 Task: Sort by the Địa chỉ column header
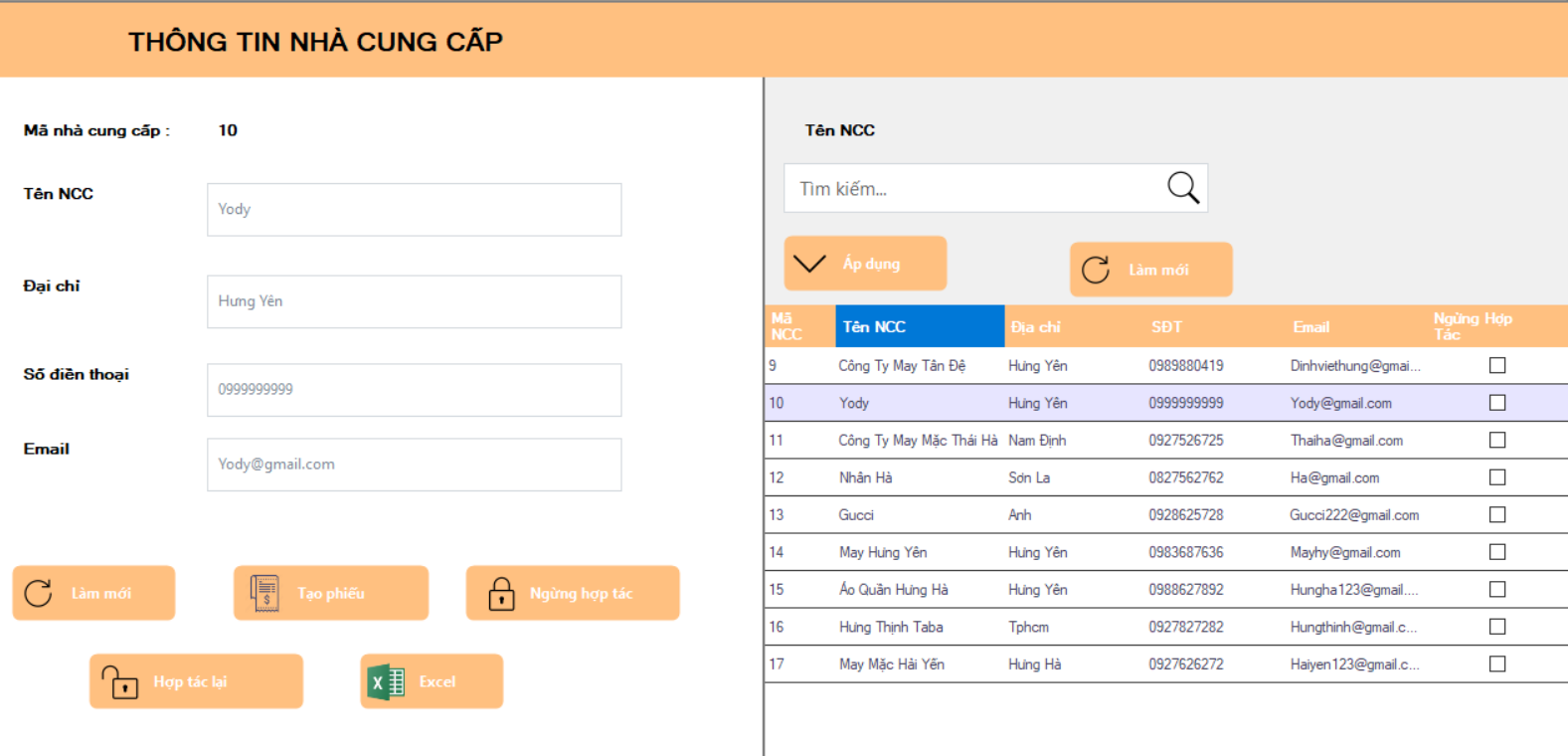pyautogui.click(x=1075, y=326)
